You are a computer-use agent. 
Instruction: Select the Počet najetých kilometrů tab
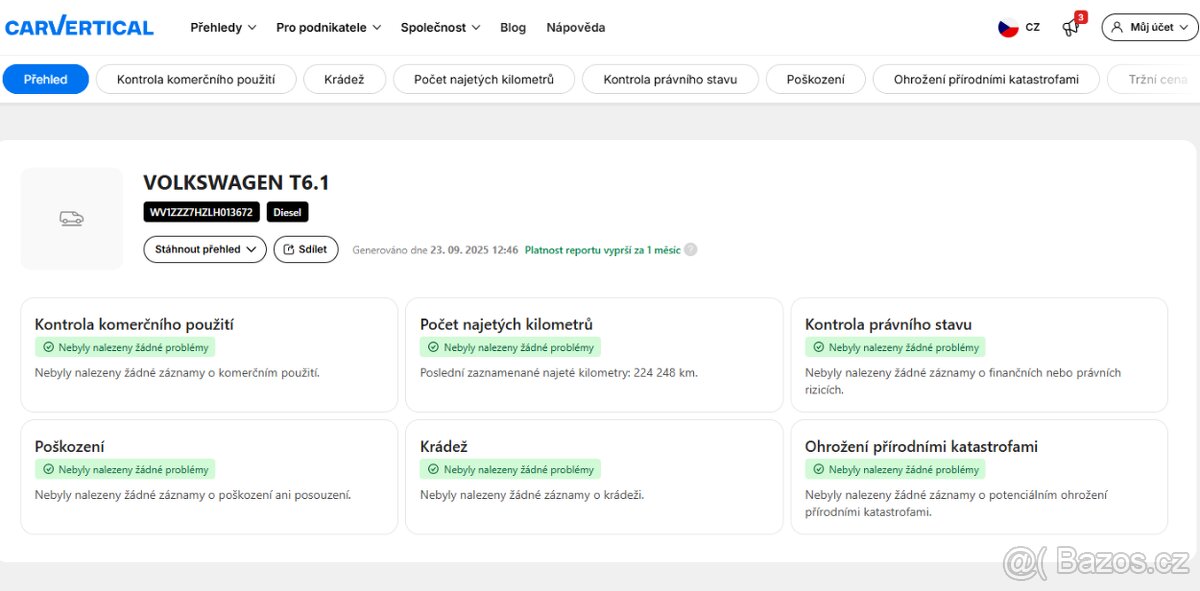(483, 79)
